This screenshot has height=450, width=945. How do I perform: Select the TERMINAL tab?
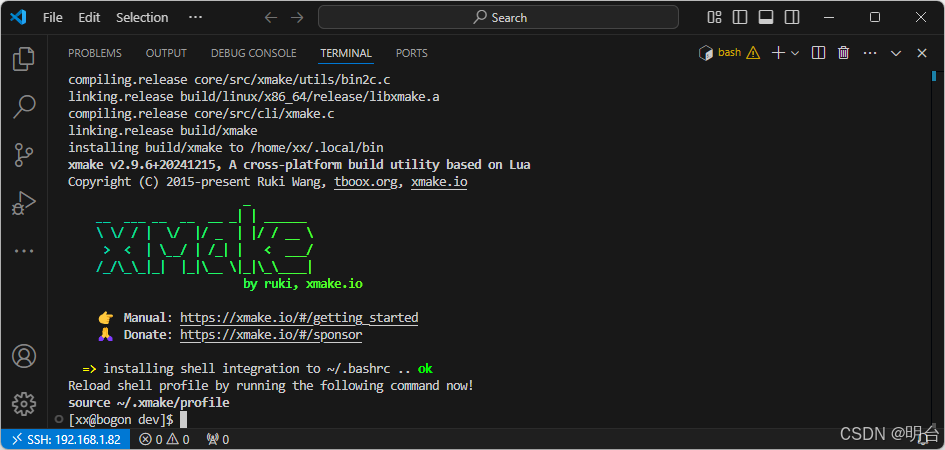[x=346, y=53]
